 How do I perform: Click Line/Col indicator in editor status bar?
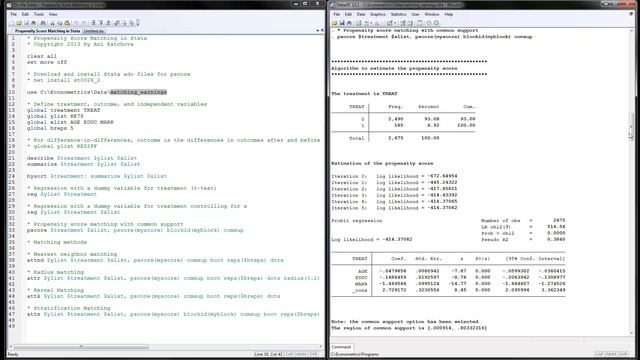pyautogui.click(x=268, y=354)
